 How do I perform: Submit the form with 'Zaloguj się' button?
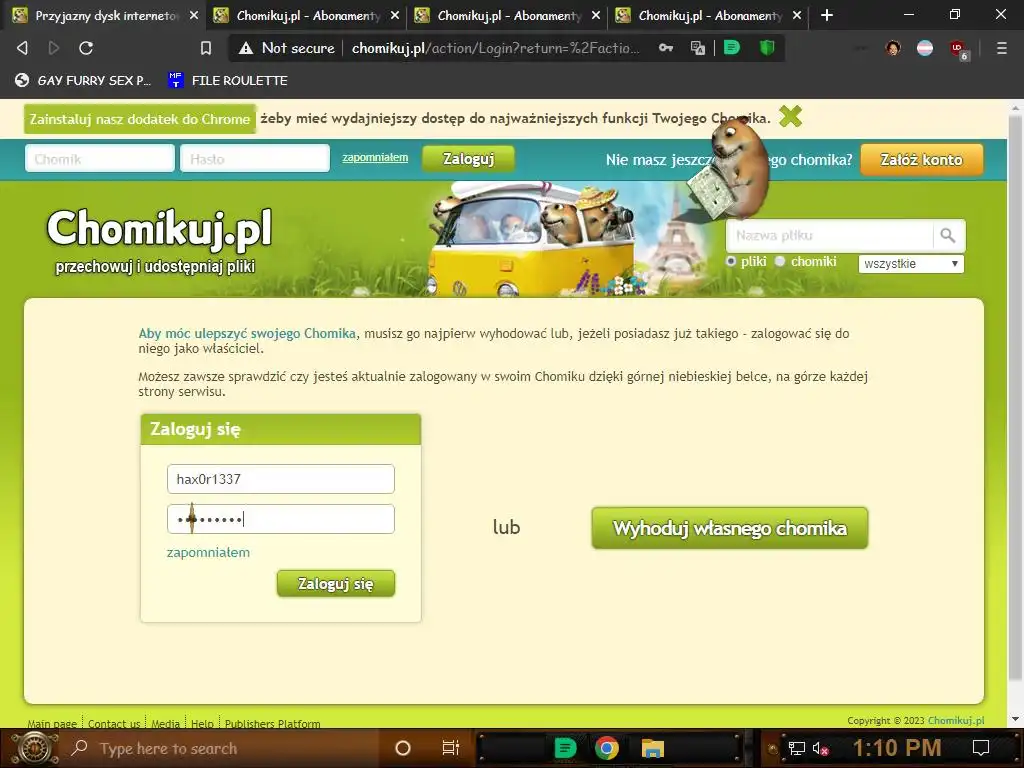tap(336, 583)
